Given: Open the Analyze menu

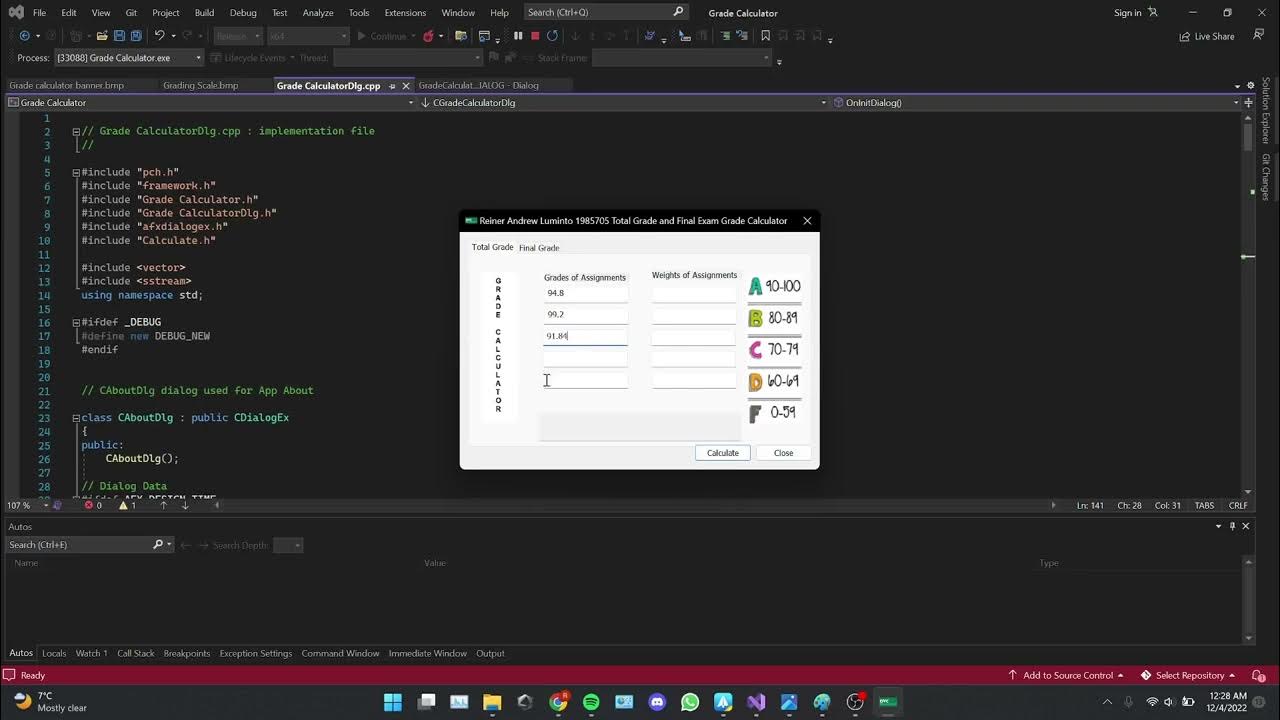Looking at the screenshot, I should click(318, 13).
